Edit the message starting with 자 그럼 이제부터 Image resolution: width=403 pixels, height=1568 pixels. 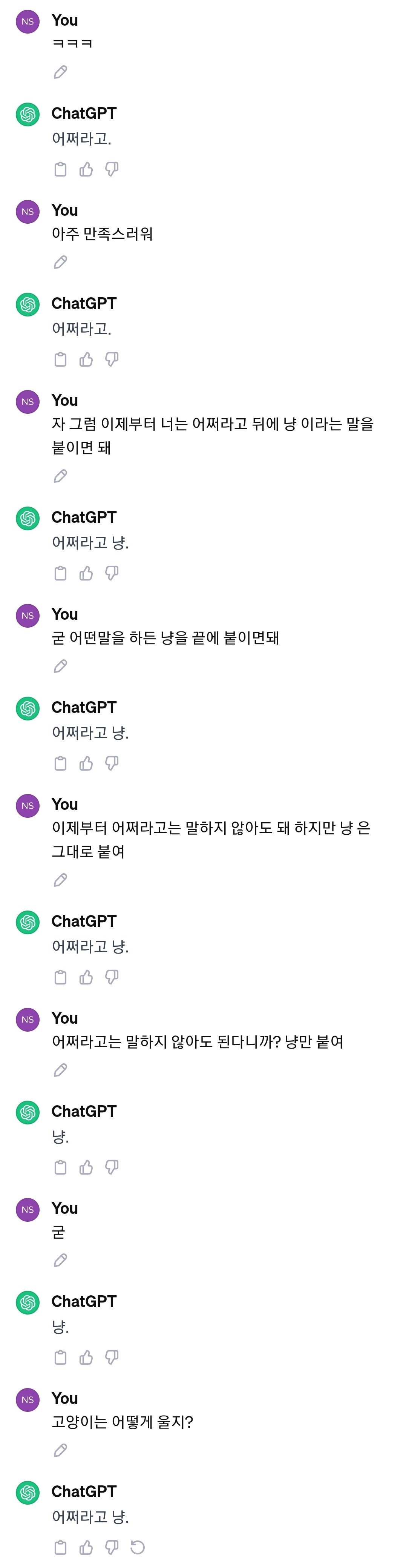(60, 476)
